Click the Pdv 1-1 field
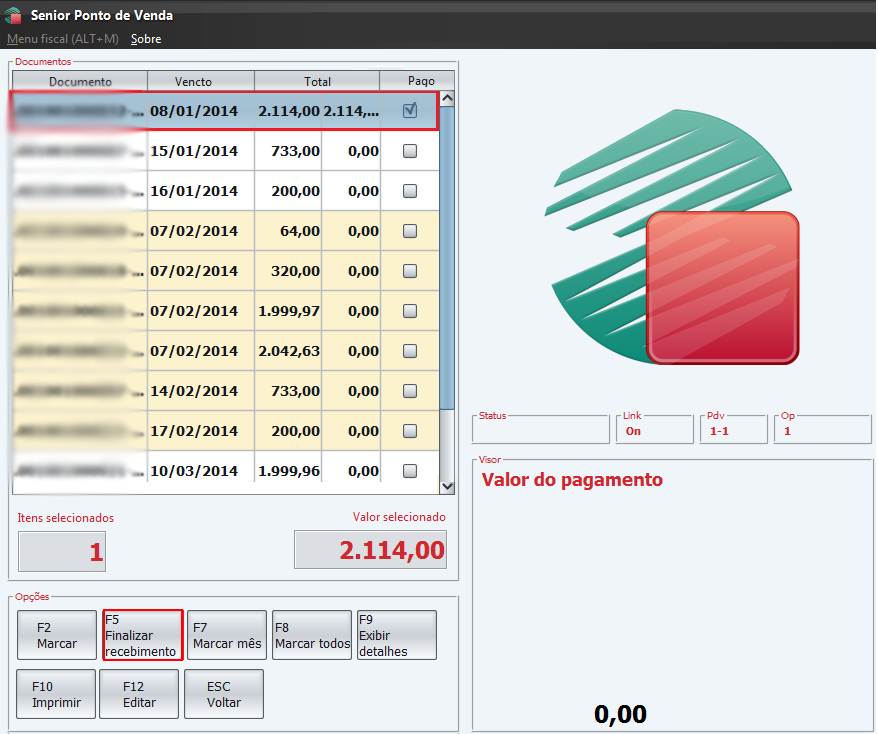The height and width of the screenshot is (734, 878). pos(733,431)
